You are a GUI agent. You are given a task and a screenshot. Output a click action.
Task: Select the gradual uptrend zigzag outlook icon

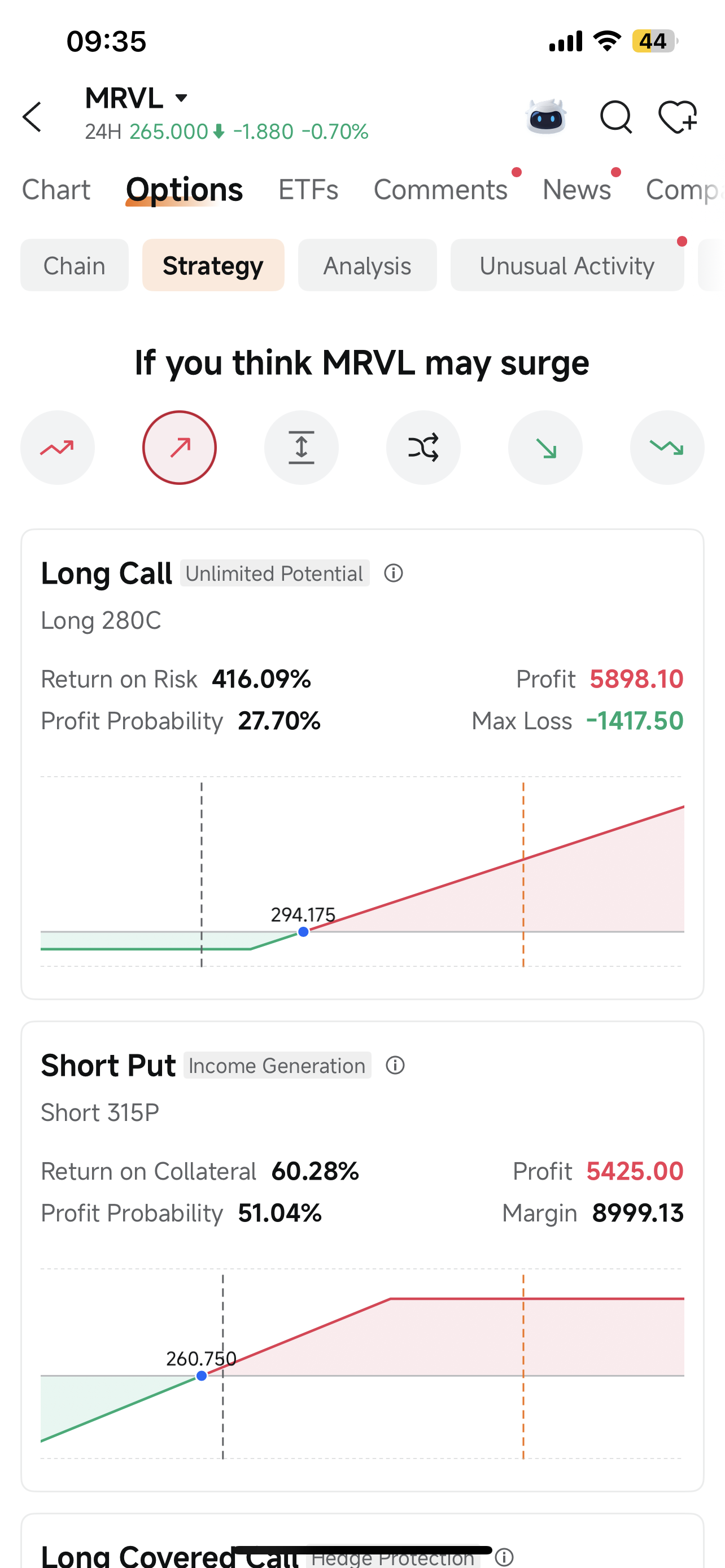pyautogui.click(x=58, y=448)
